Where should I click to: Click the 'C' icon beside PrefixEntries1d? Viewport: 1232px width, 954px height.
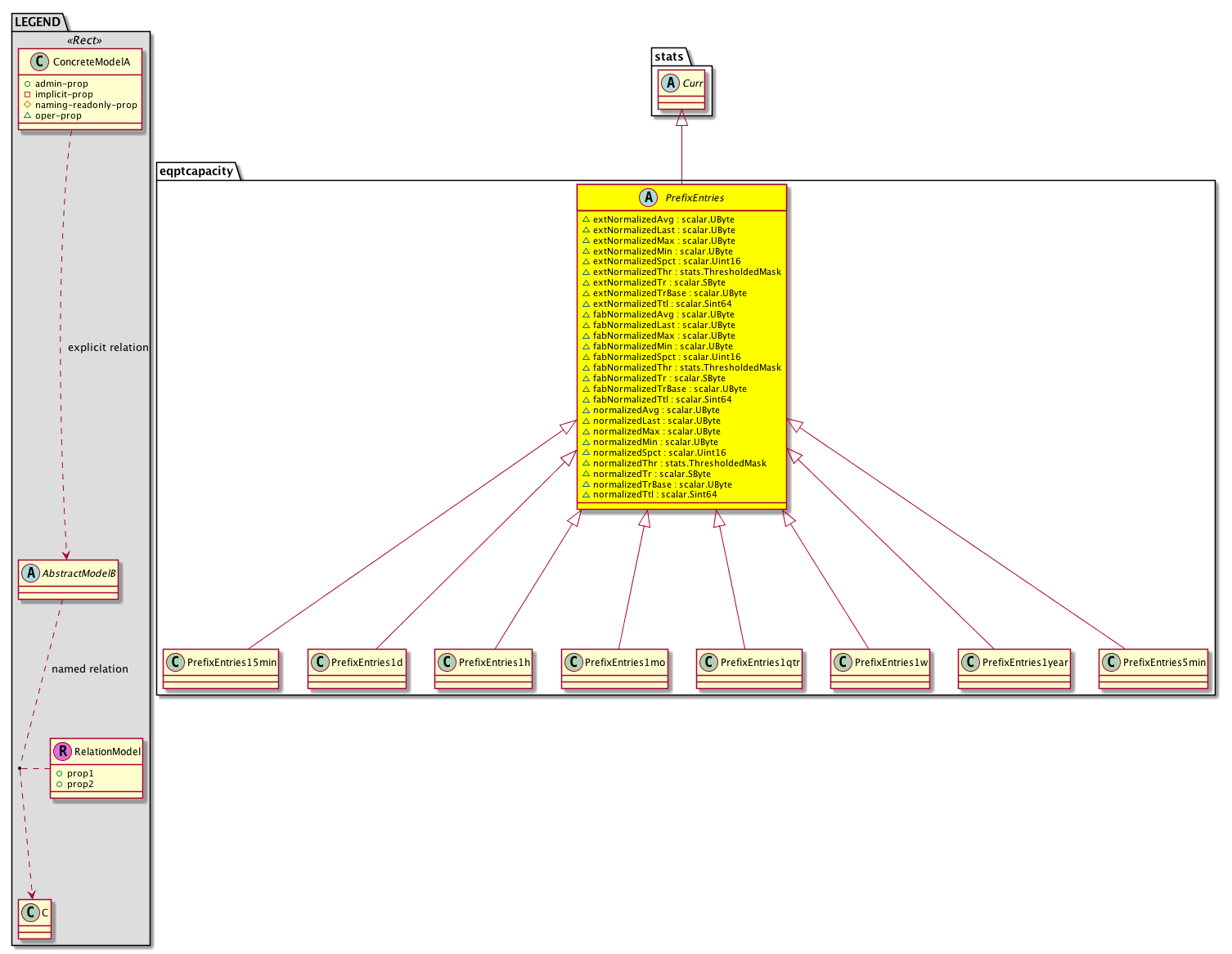click(x=319, y=663)
